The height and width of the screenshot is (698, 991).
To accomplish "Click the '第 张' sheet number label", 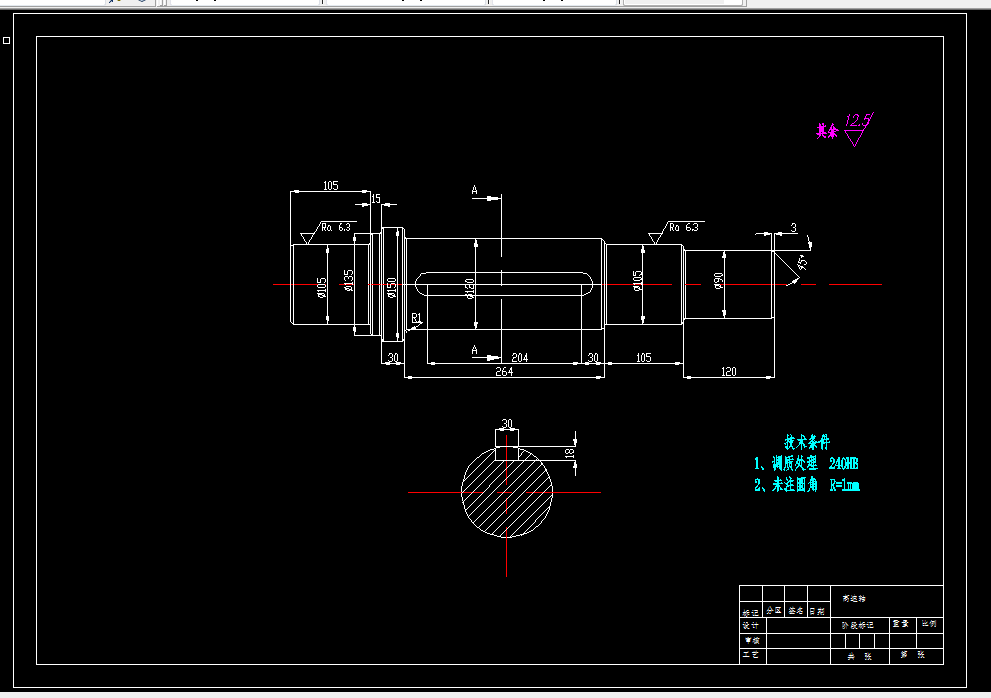I will (x=913, y=654).
